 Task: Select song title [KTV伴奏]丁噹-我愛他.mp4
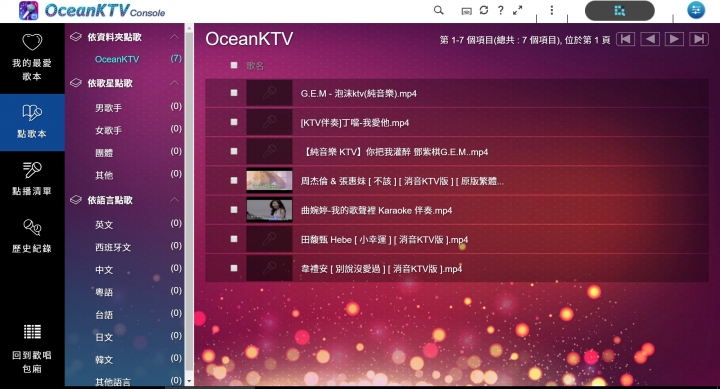[354, 123]
